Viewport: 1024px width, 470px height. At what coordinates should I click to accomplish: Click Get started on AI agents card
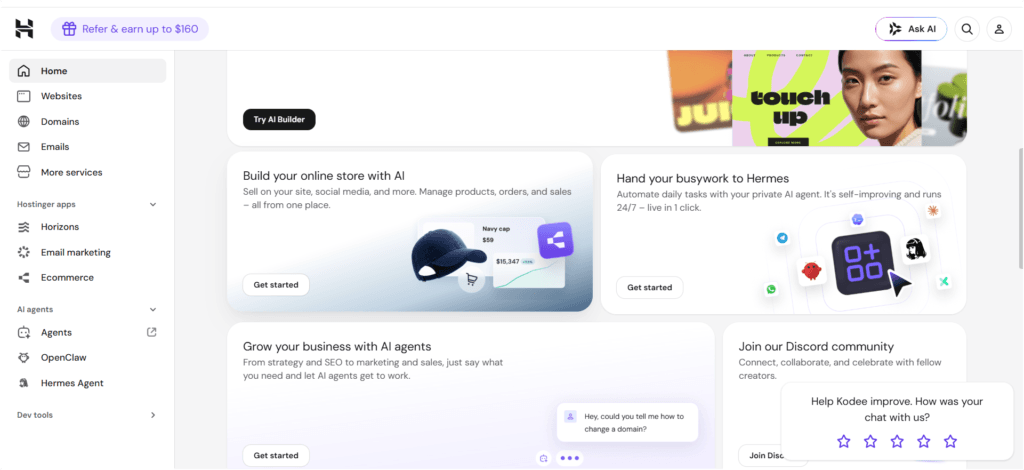[276, 456]
